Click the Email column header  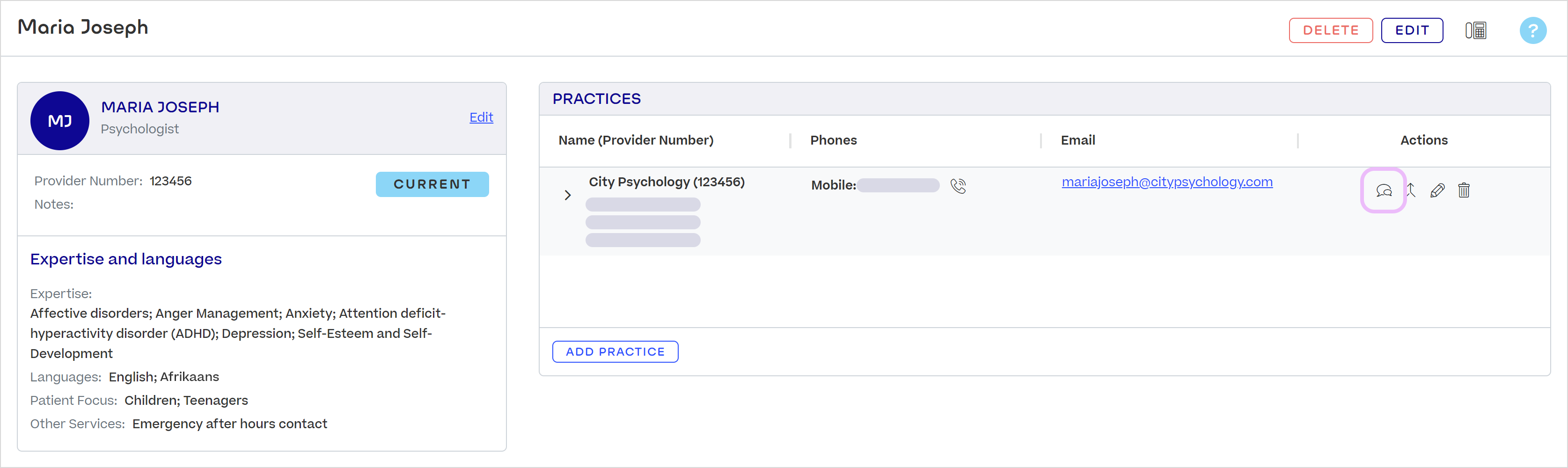click(1077, 140)
